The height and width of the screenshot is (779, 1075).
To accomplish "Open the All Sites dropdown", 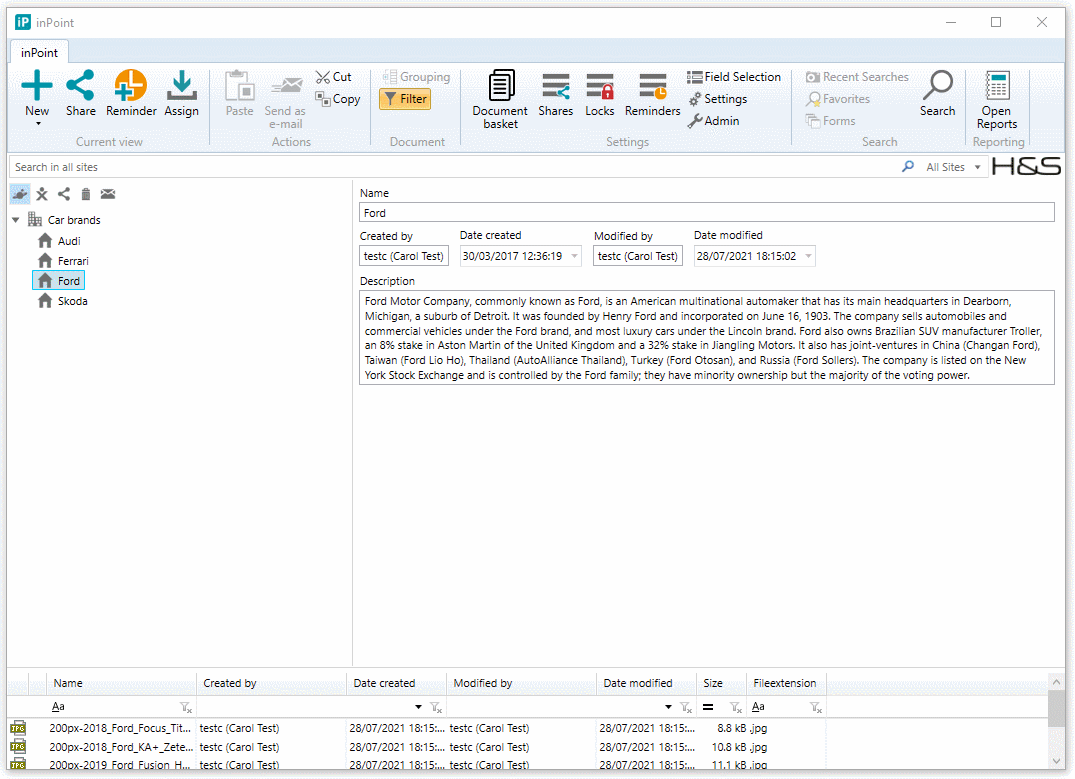I will (x=953, y=167).
